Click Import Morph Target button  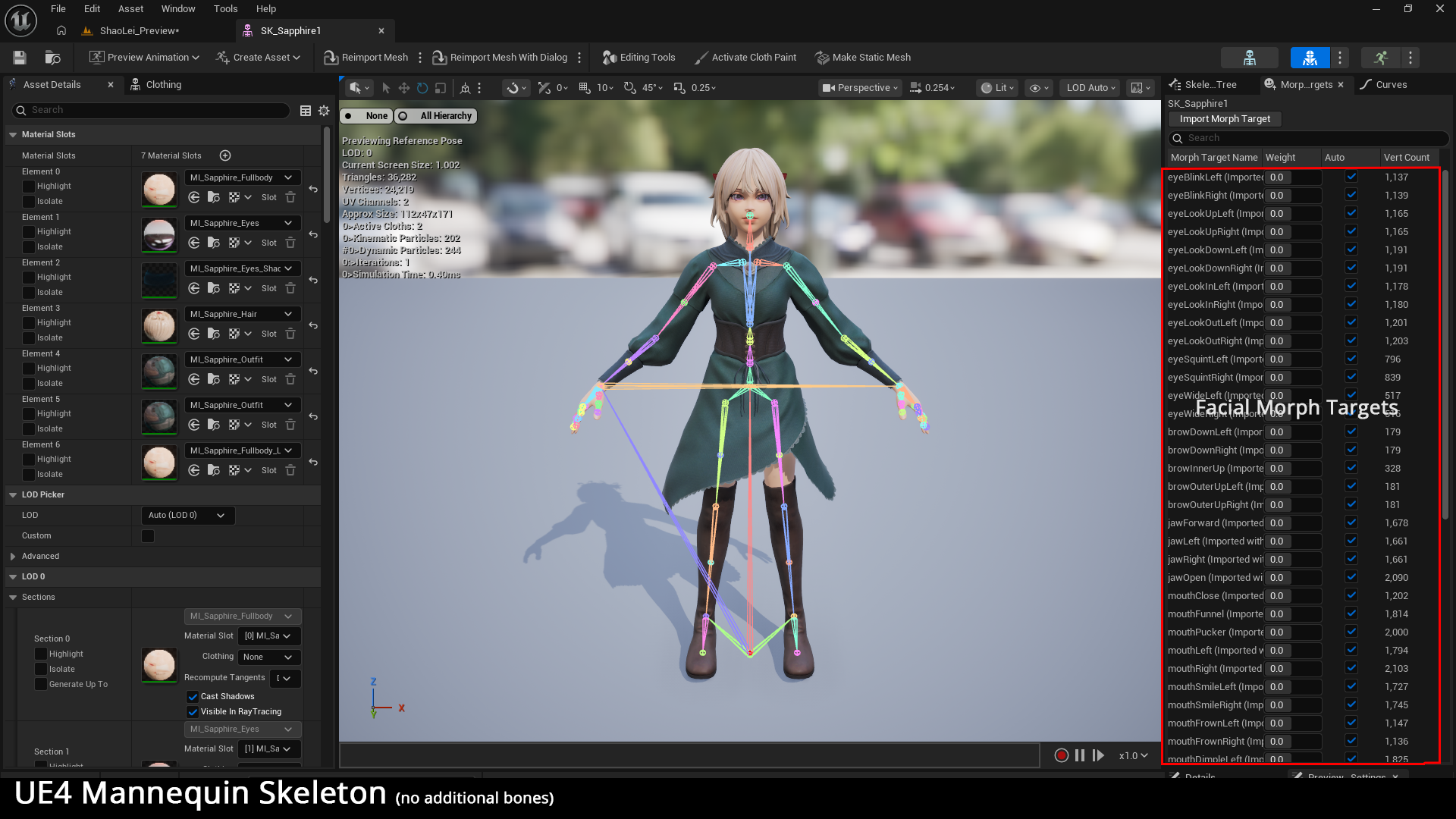1225,119
